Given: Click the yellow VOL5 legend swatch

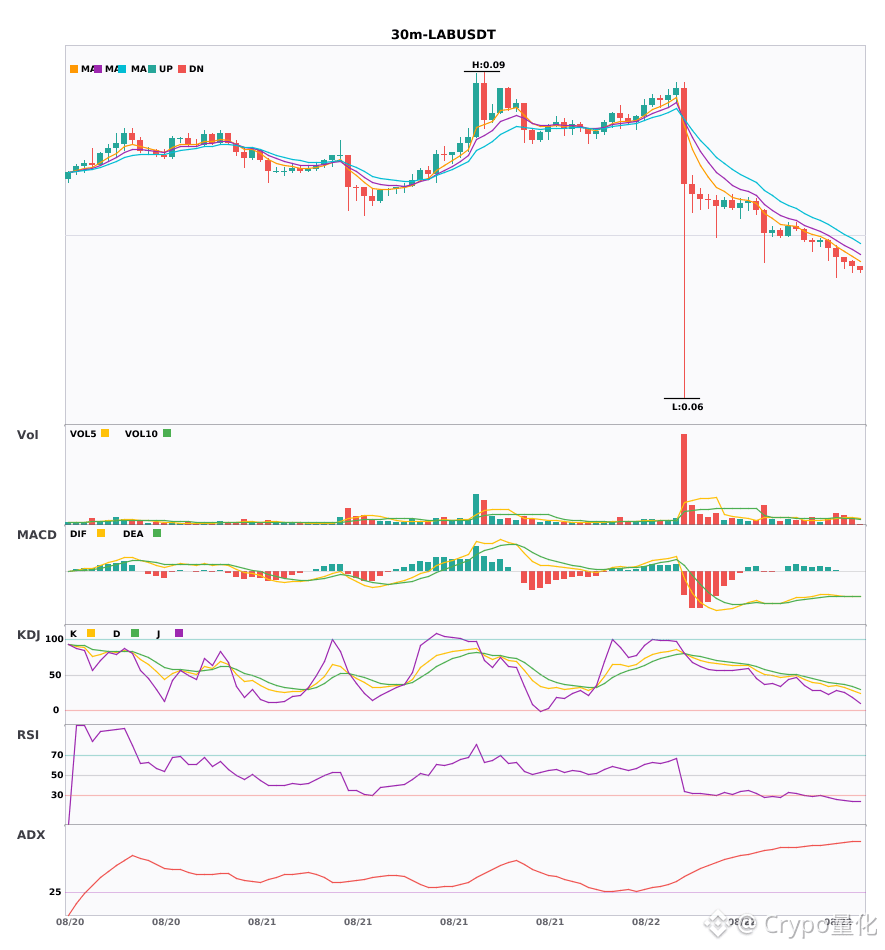Looking at the screenshot, I should [105, 433].
